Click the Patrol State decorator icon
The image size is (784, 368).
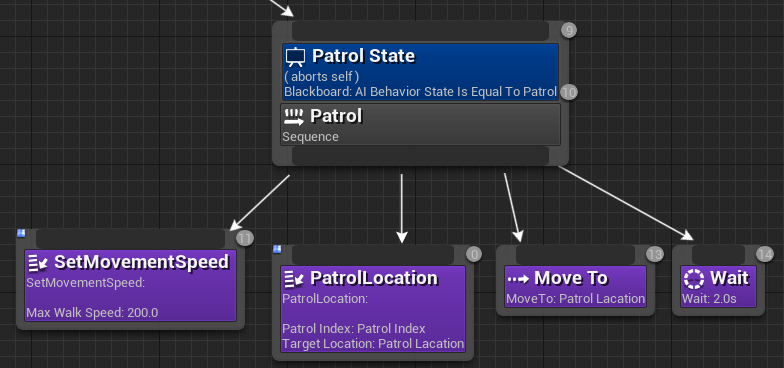(x=295, y=57)
